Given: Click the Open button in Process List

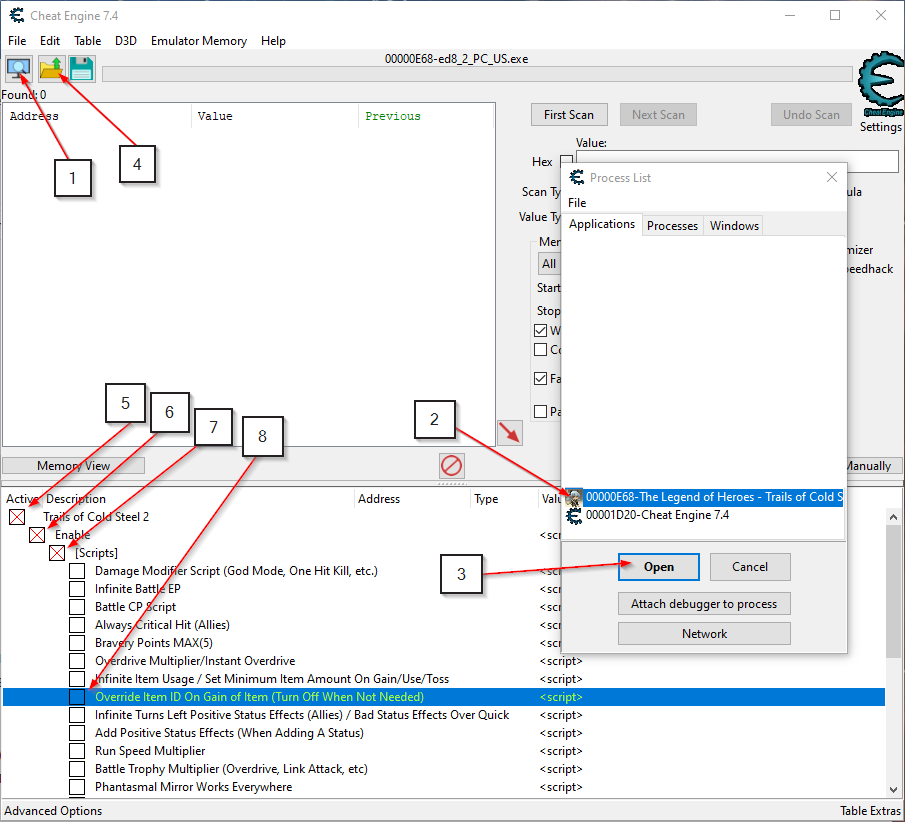Looking at the screenshot, I should coord(659,567).
